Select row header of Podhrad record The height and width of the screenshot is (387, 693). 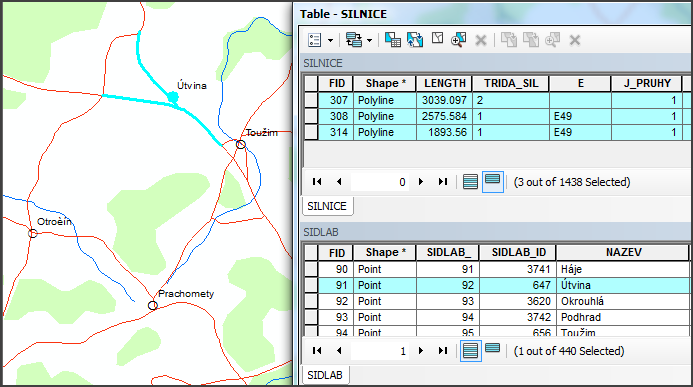click(x=311, y=317)
